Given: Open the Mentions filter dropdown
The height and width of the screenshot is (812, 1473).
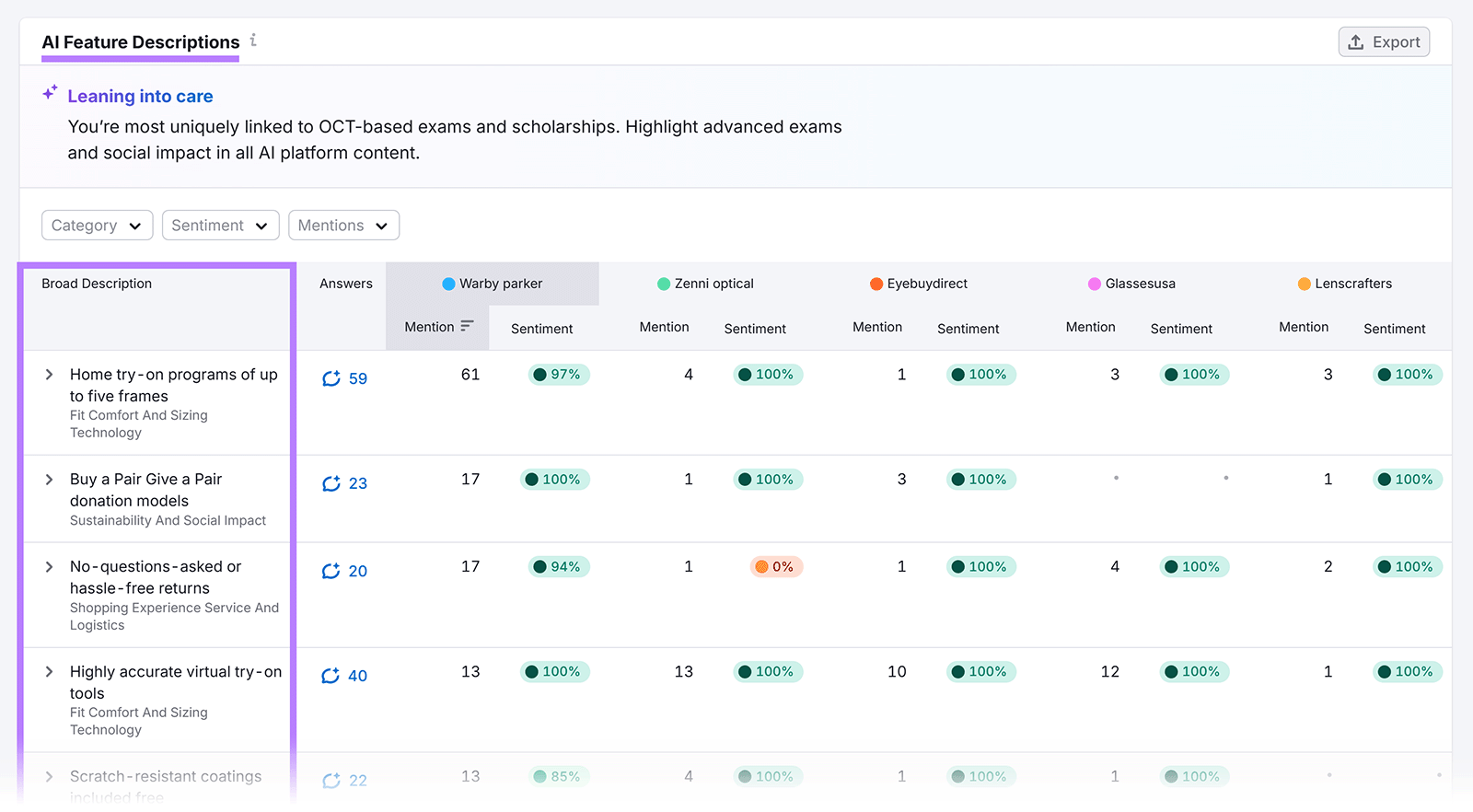Looking at the screenshot, I should point(343,226).
